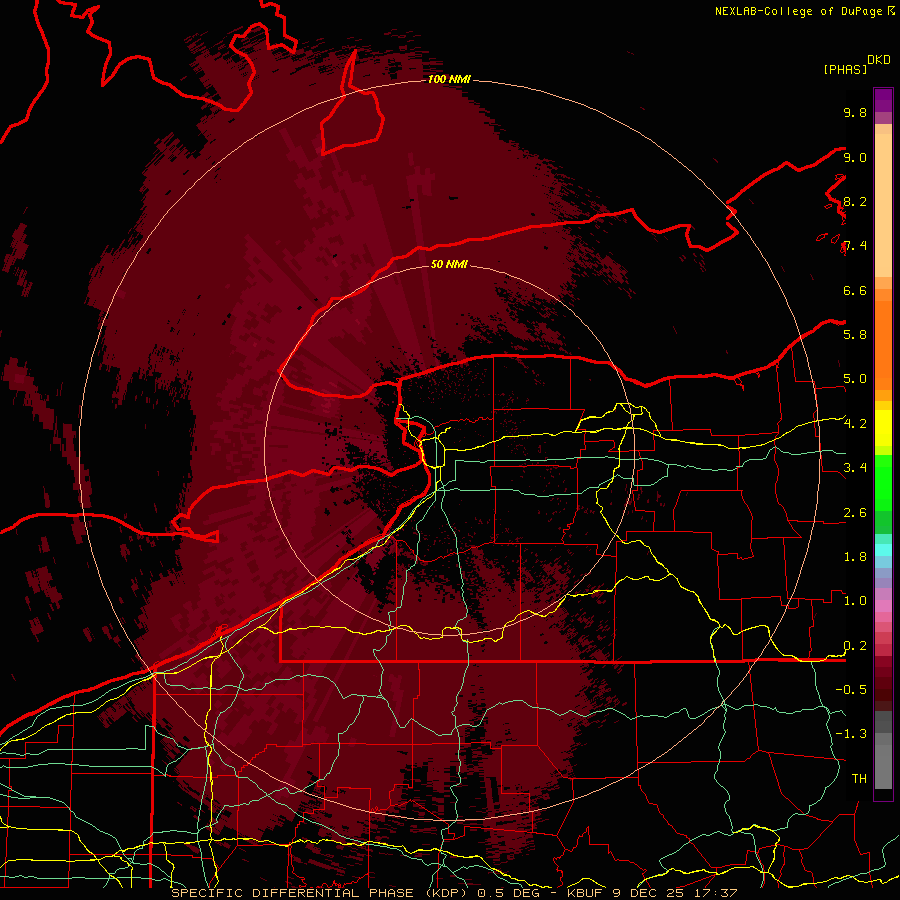Image resolution: width=900 pixels, height=900 pixels.
Task: Click the TH threshold label
Action: [859, 778]
